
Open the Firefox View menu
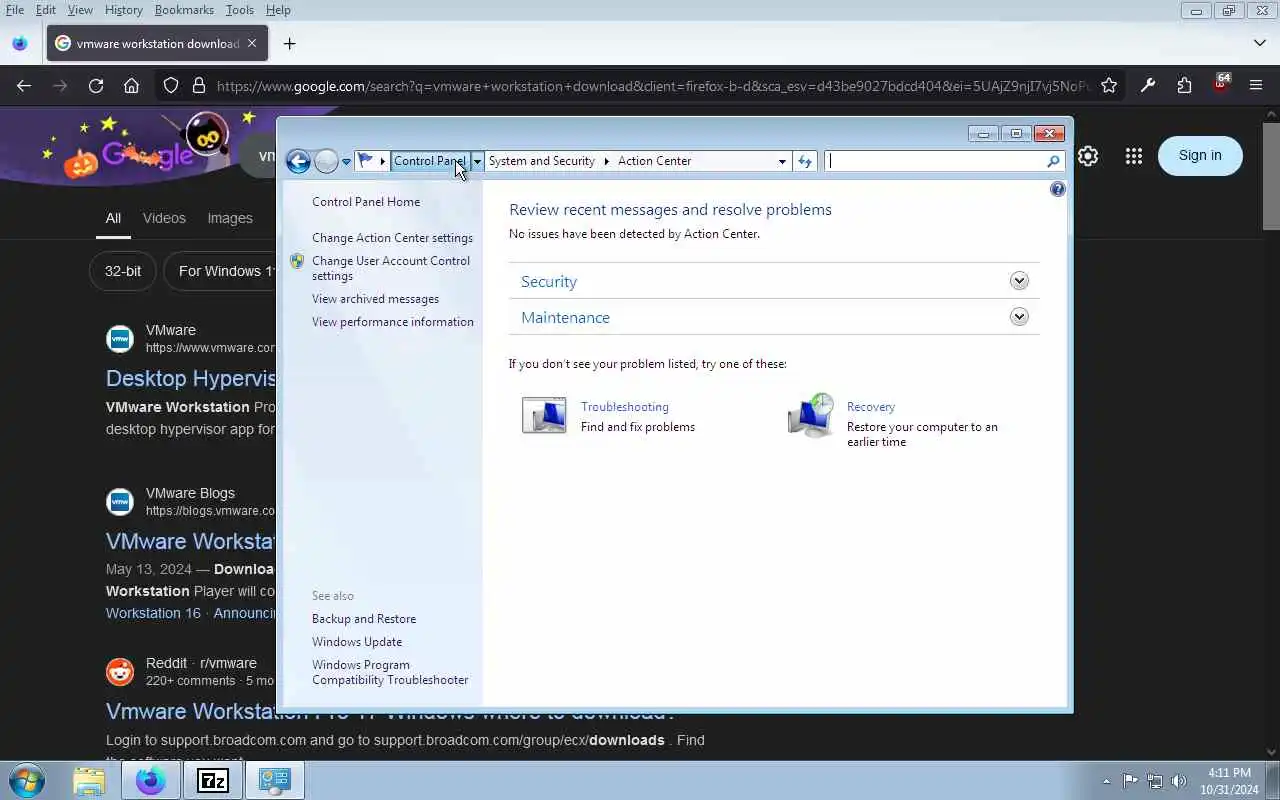click(x=80, y=10)
